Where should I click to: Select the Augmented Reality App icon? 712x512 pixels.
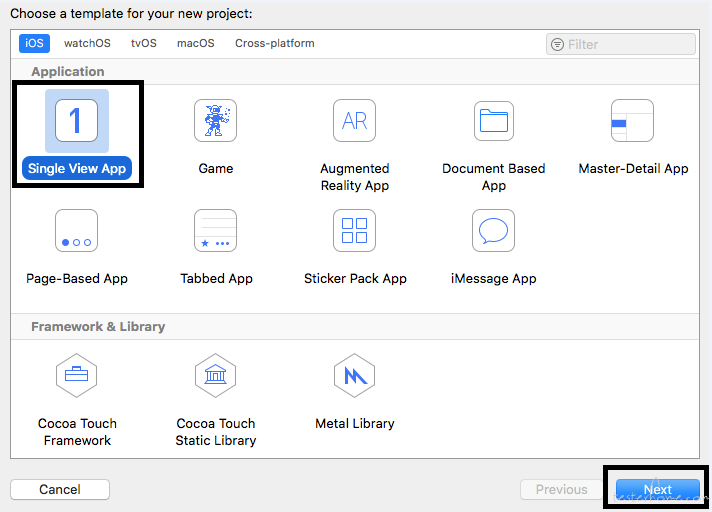coord(354,121)
